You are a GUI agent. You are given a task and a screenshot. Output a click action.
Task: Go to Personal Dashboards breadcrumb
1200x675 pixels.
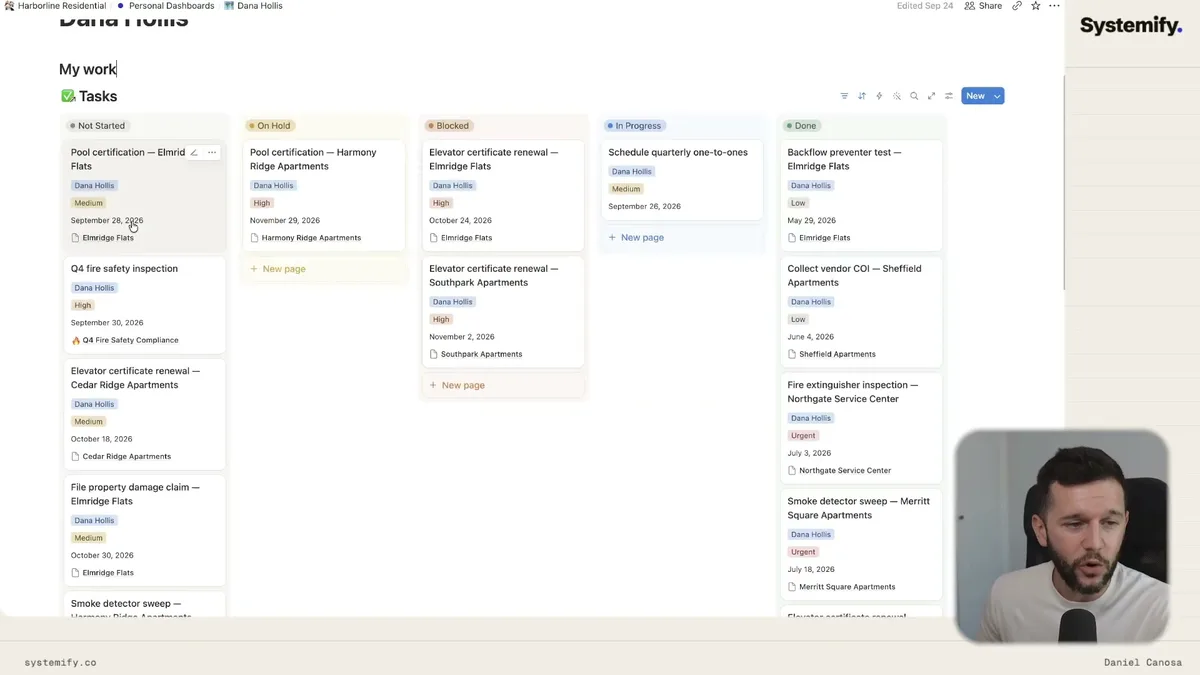pyautogui.click(x=166, y=6)
